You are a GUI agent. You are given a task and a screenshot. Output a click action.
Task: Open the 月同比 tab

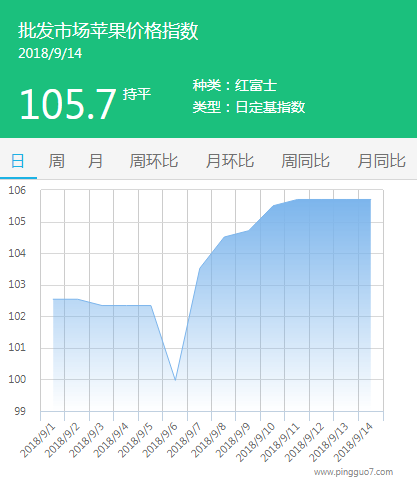(x=382, y=161)
